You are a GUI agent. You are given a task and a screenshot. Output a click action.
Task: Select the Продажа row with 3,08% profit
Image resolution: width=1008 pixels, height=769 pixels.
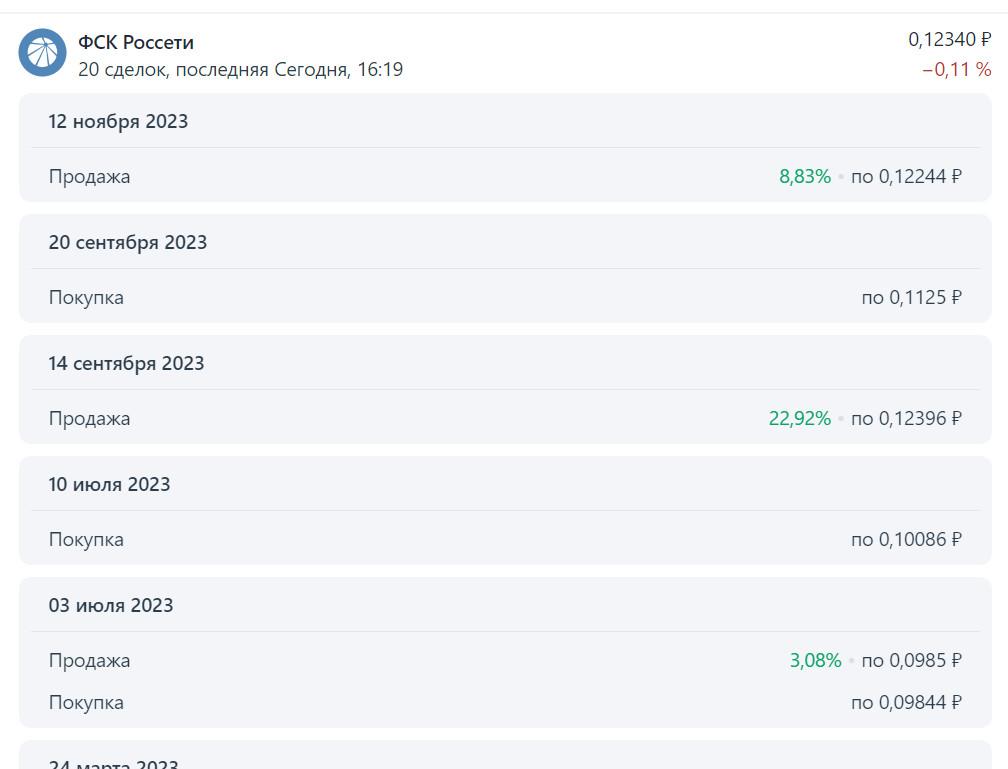[x=505, y=660]
